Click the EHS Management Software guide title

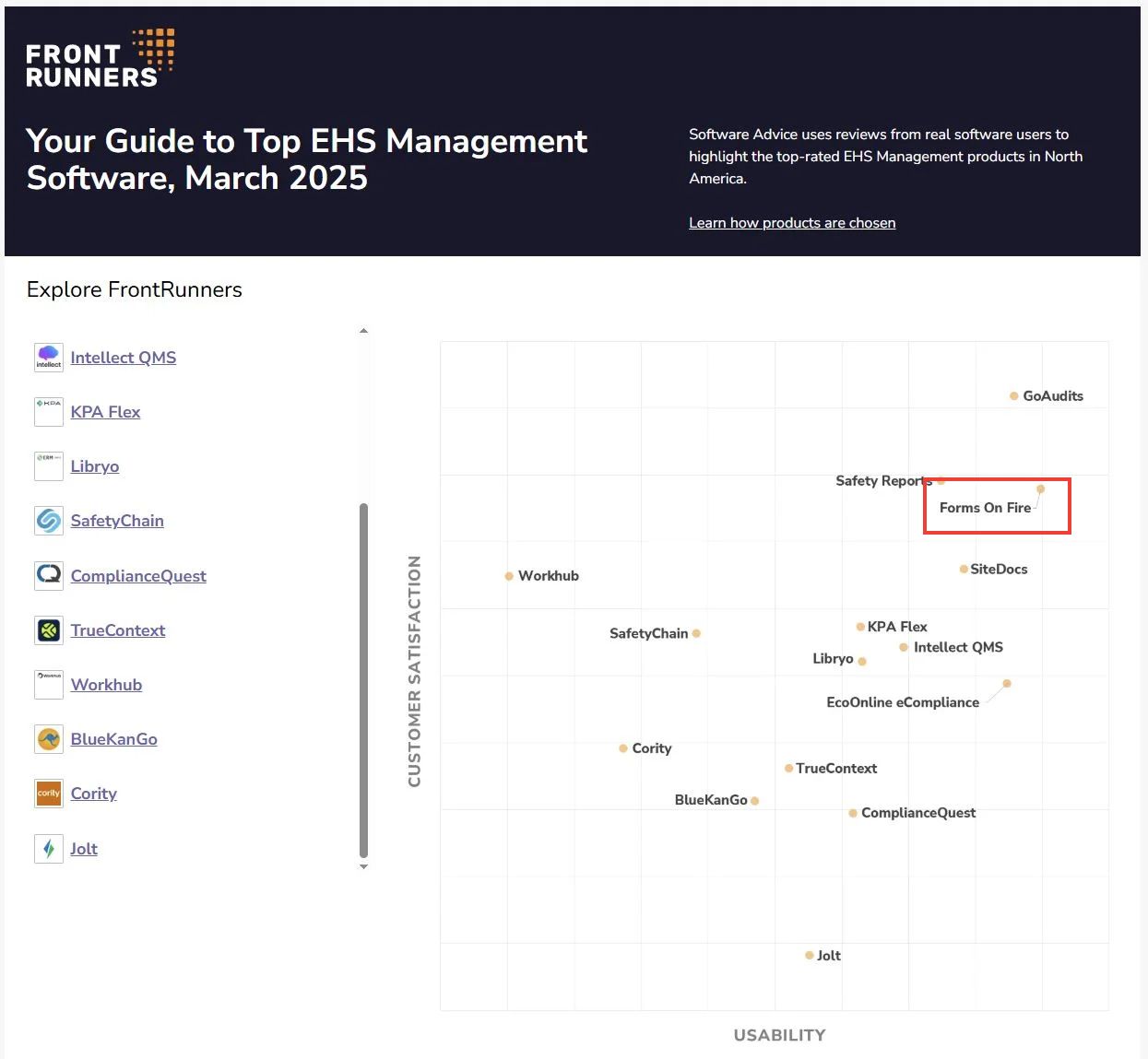point(306,159)
